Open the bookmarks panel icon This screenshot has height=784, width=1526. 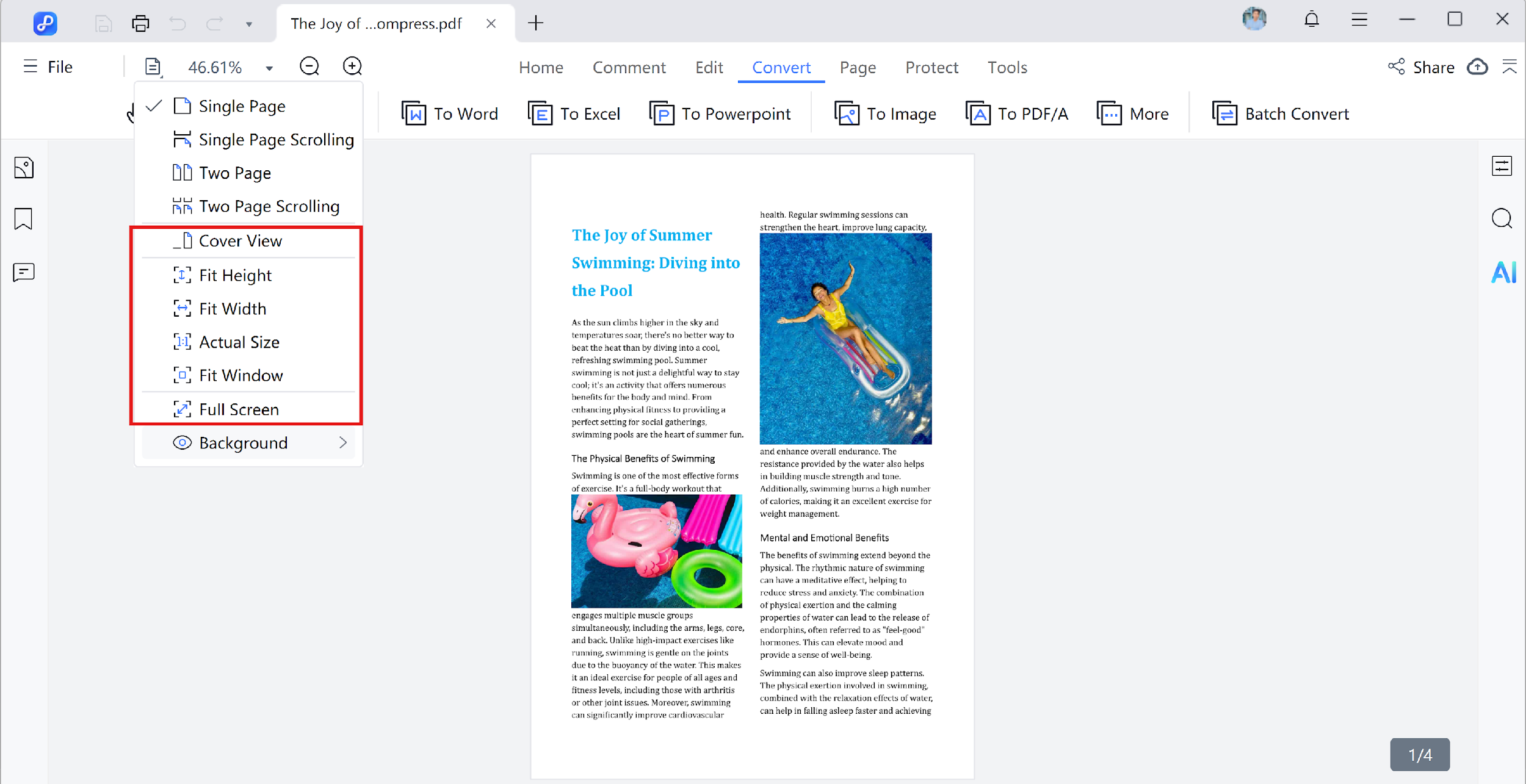tap(24, 219)
